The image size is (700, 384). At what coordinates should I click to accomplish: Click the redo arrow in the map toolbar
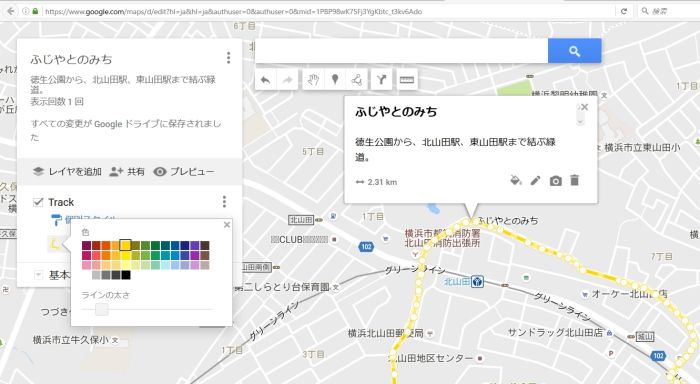point(288,80)
